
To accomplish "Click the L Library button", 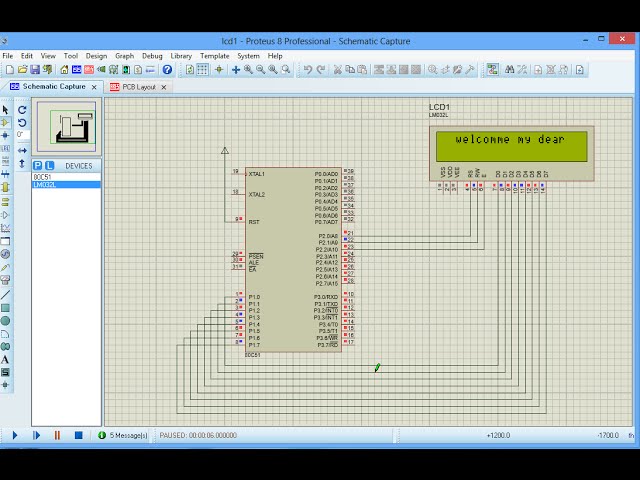I will [49, 165].
